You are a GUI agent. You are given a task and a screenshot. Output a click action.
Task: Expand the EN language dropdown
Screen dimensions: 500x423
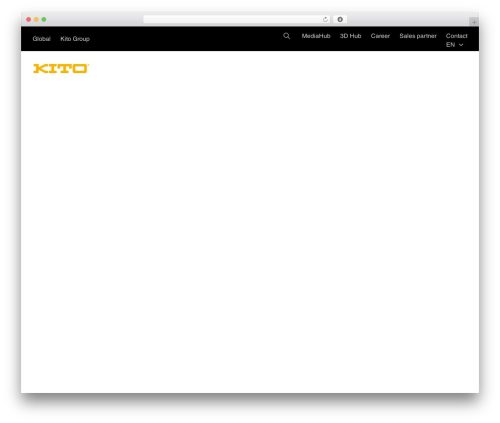(455, 45)
